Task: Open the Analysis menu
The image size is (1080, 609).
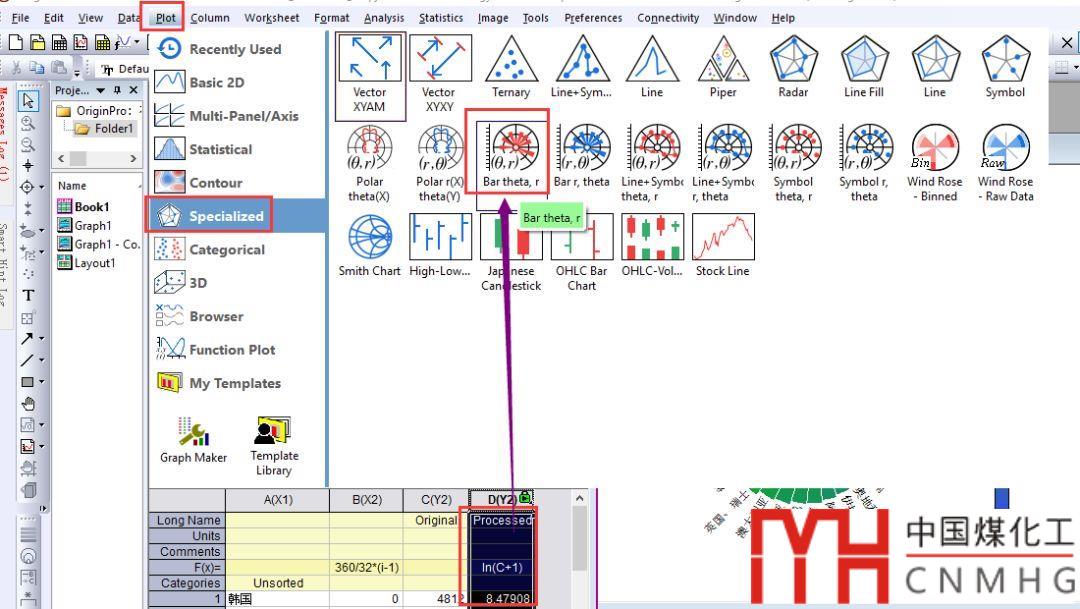Action: click(x=384, y=18)
